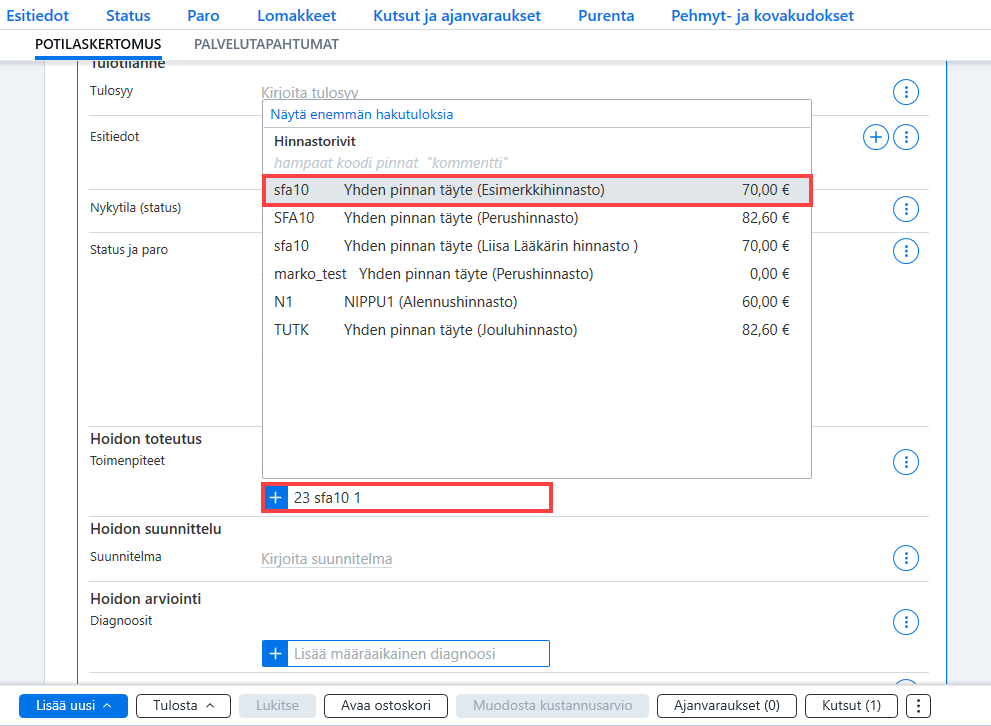
Task: Open the three-dot menu for Nykytila (status)
Action: pos(906,209)
